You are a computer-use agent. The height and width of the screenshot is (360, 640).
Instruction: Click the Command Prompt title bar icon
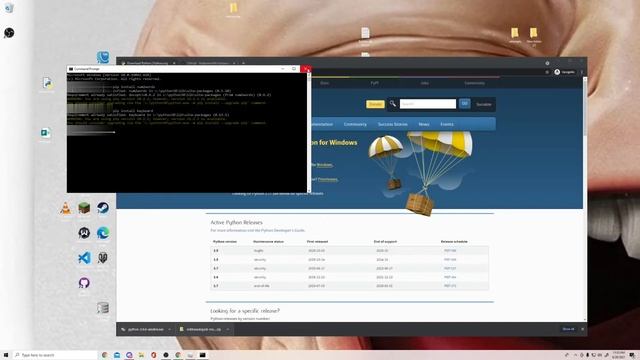coord(71,69)
